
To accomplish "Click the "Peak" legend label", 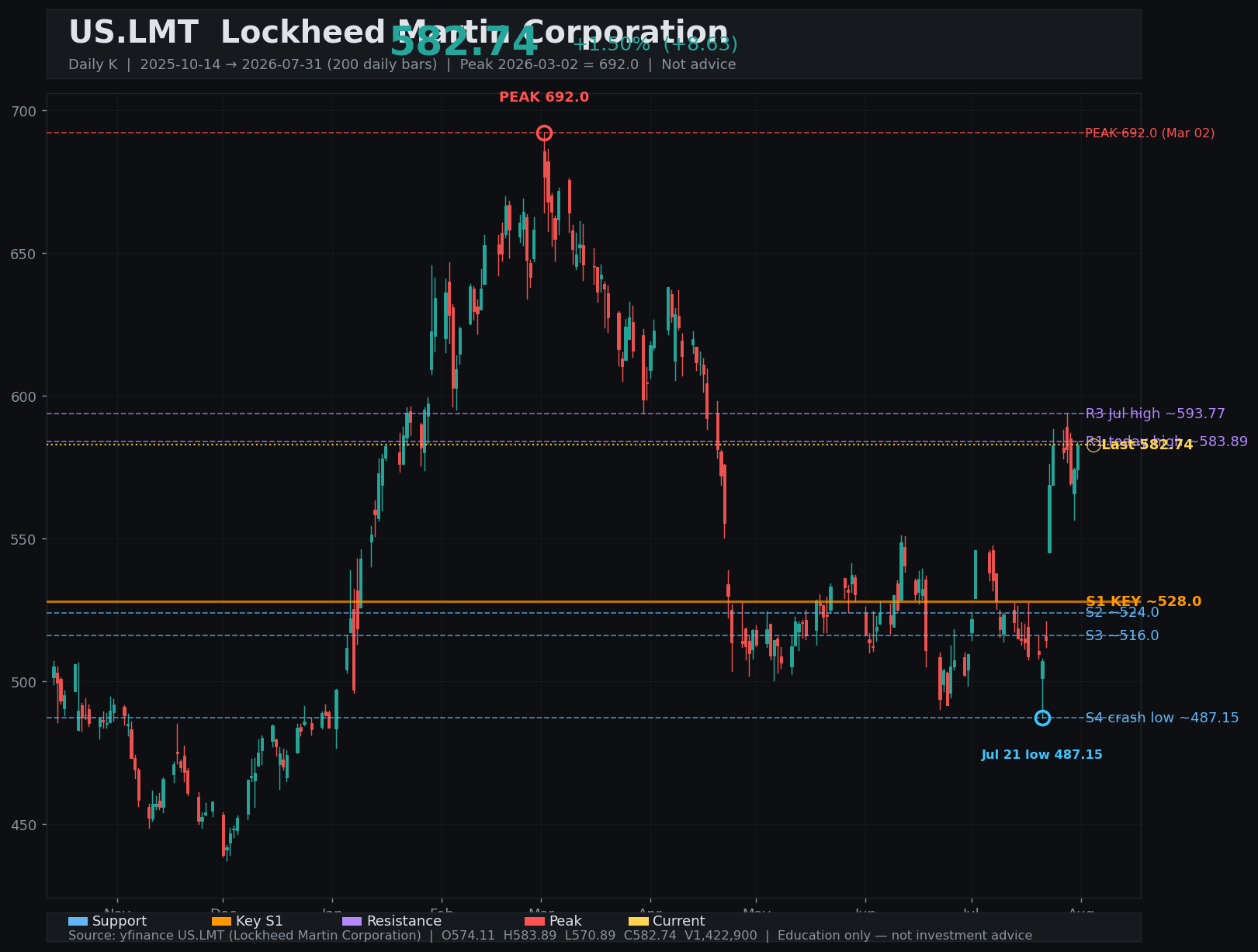I will tap(566, 922).
